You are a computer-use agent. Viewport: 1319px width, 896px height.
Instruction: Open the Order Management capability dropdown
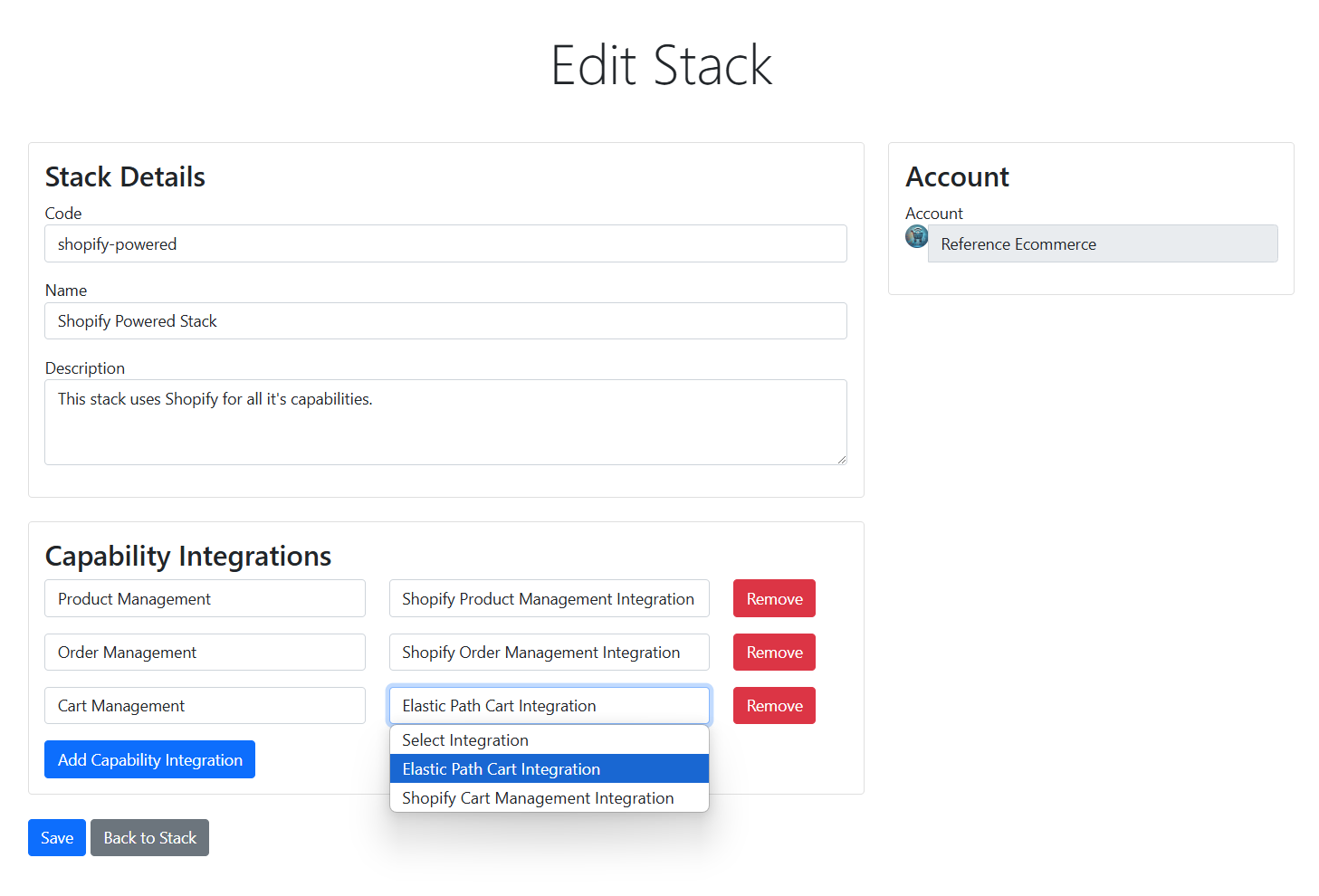click(205, 653)
